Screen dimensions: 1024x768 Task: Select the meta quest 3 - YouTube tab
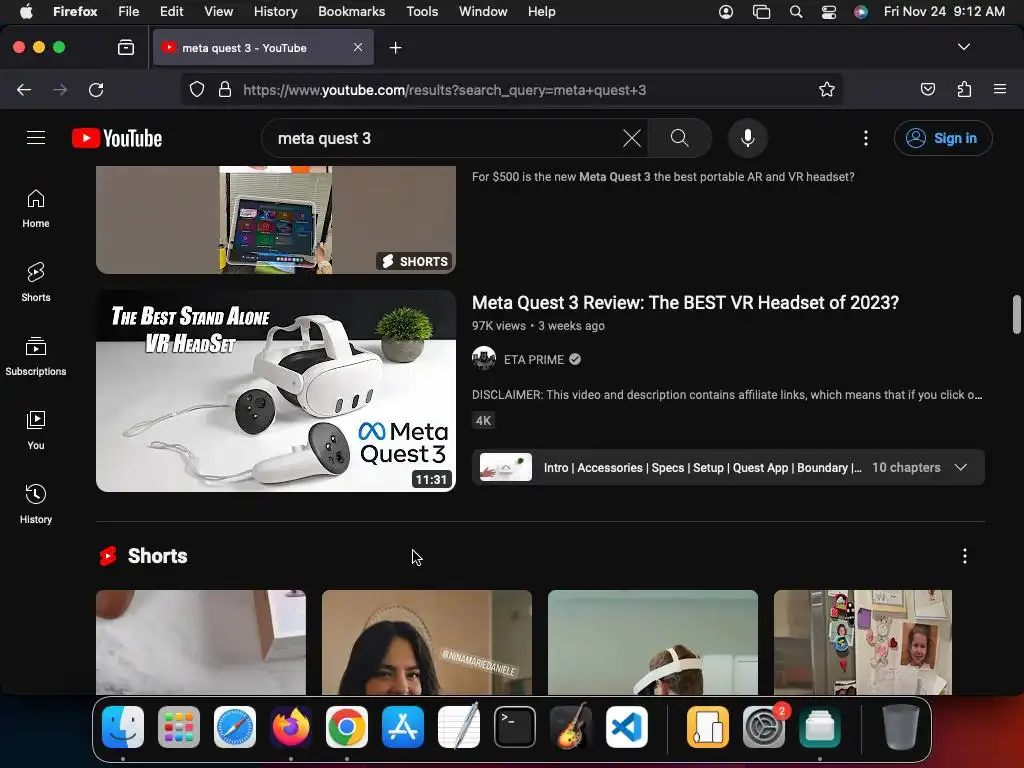(x=264, y=48)
